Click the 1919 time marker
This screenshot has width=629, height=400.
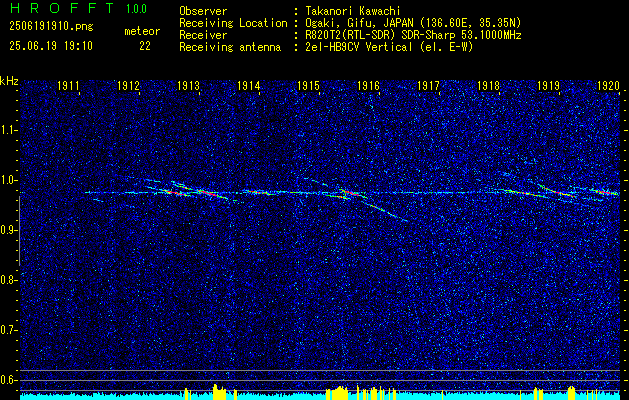click(x=548, y=86)
